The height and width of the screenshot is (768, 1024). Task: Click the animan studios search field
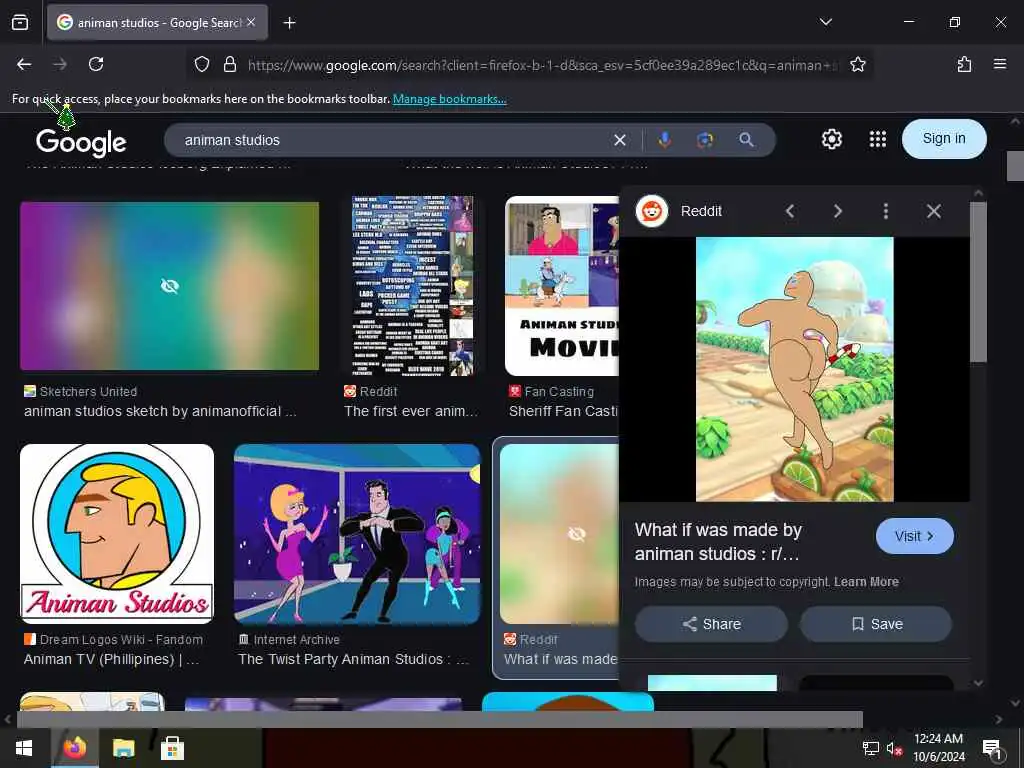click(392, 140)
